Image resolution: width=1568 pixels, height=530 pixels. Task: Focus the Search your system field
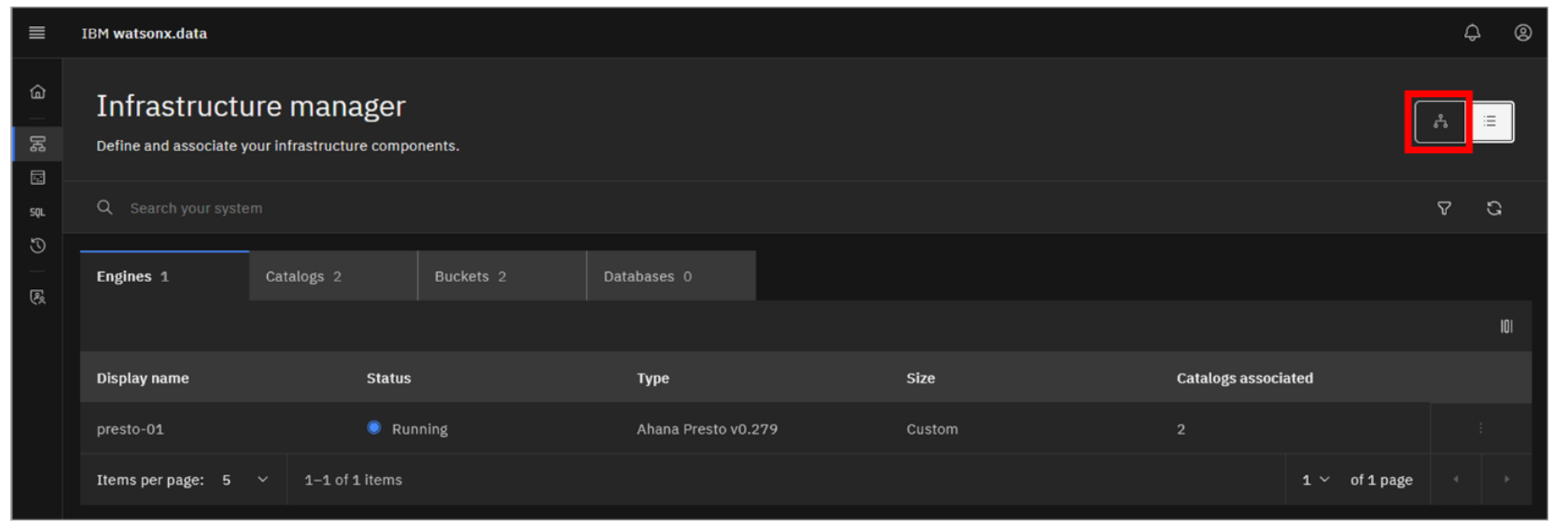coord(747,208)
